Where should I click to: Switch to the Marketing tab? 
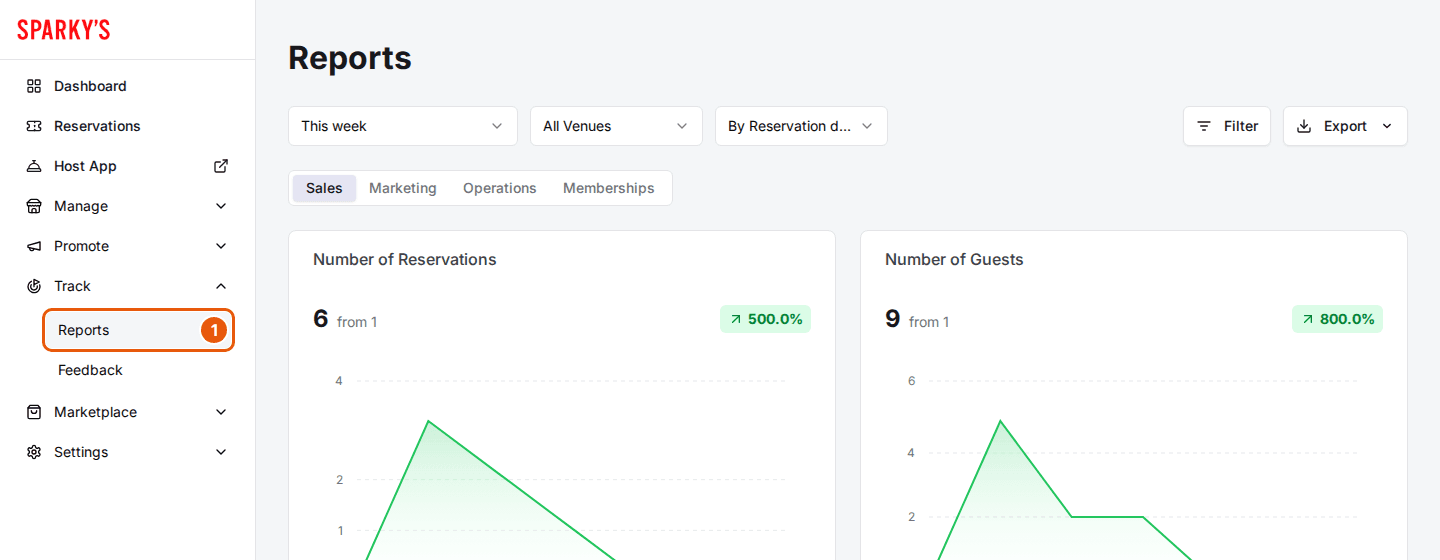coord(403,188)
